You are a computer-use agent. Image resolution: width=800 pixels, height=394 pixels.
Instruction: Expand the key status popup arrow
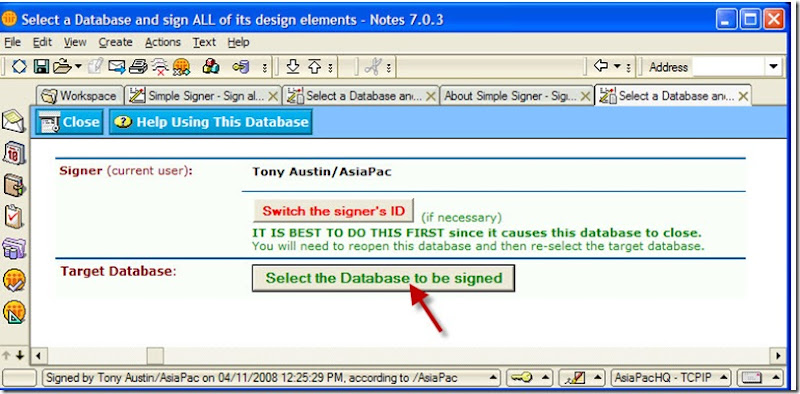544,378
